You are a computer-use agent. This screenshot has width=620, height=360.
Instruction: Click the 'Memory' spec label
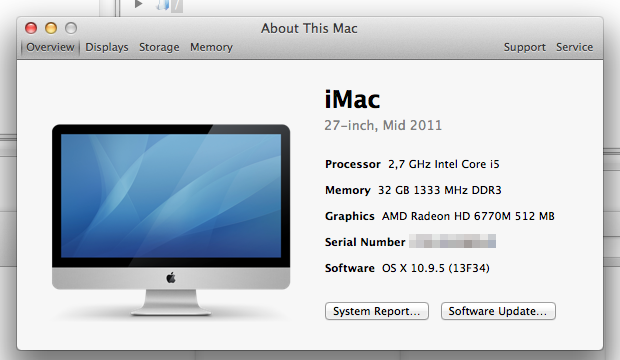[348, 190]
